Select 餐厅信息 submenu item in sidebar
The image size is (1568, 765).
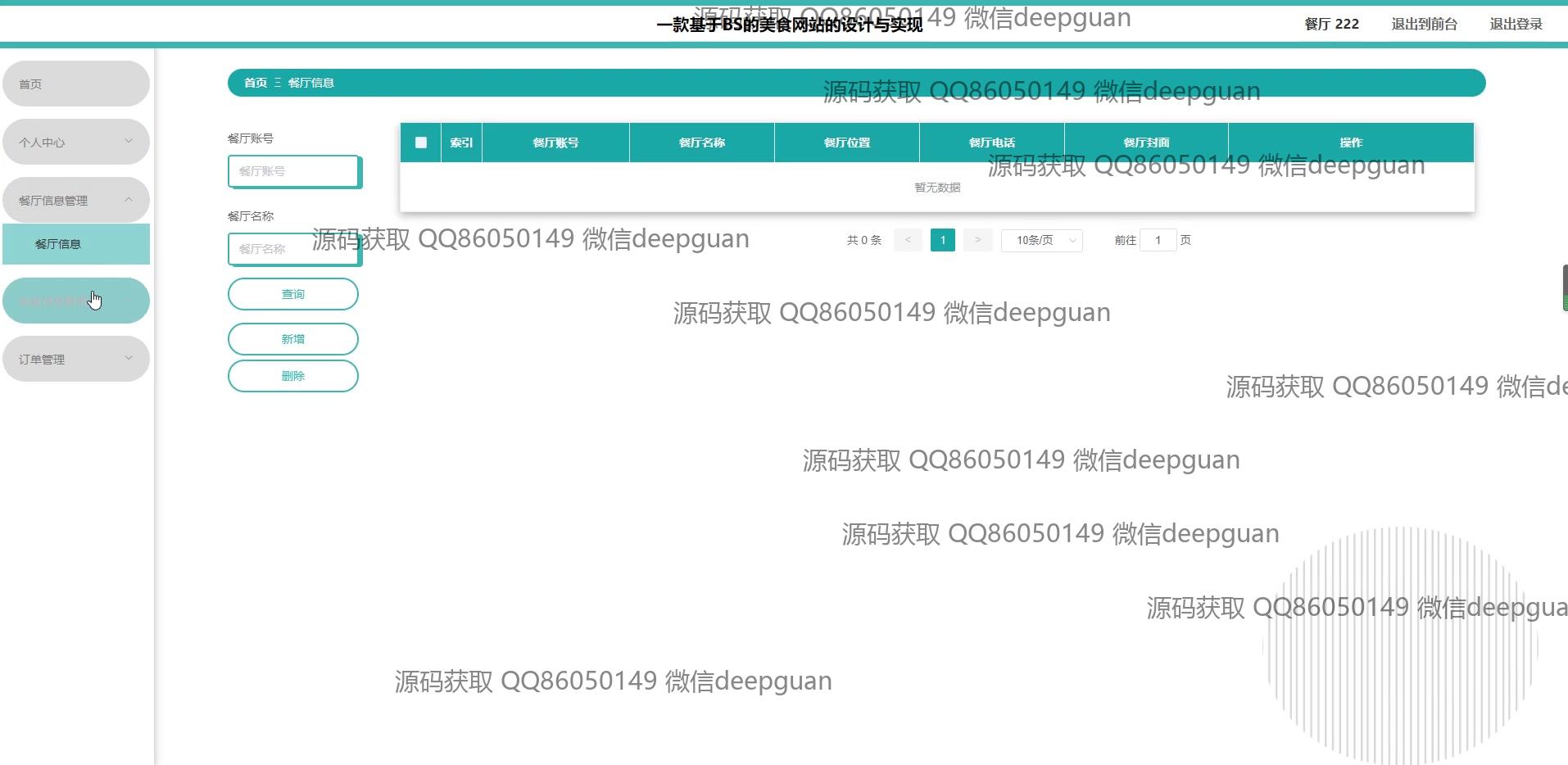point(76,244)
